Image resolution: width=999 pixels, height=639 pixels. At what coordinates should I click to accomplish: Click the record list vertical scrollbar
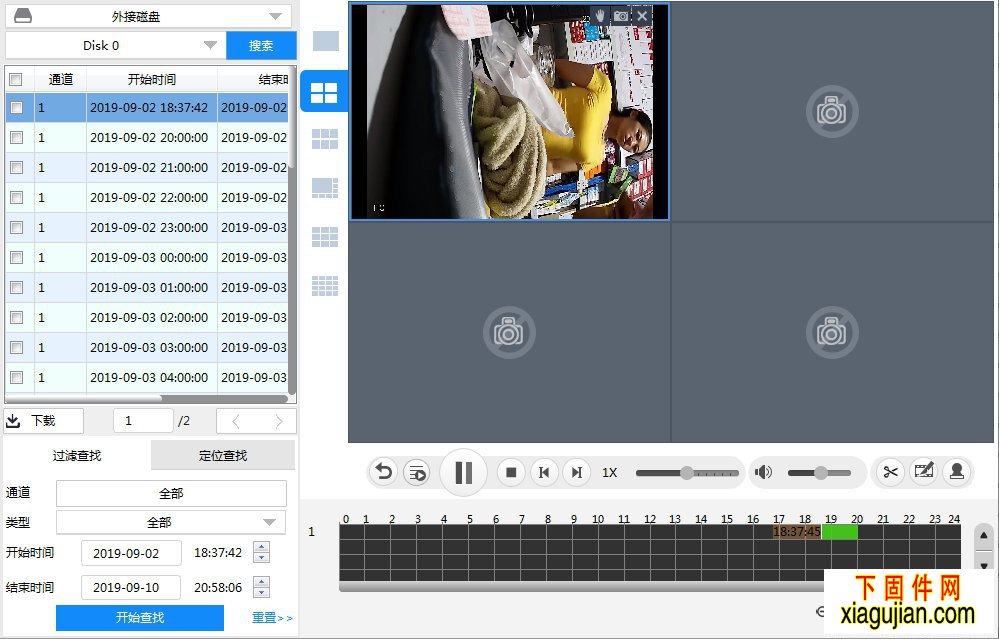292,229
